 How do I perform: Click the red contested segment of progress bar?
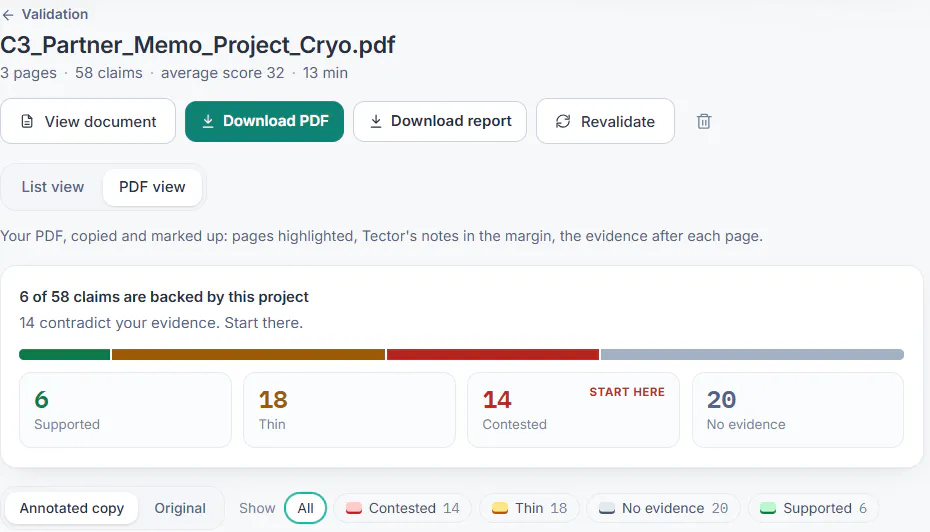tap(493, 355)
